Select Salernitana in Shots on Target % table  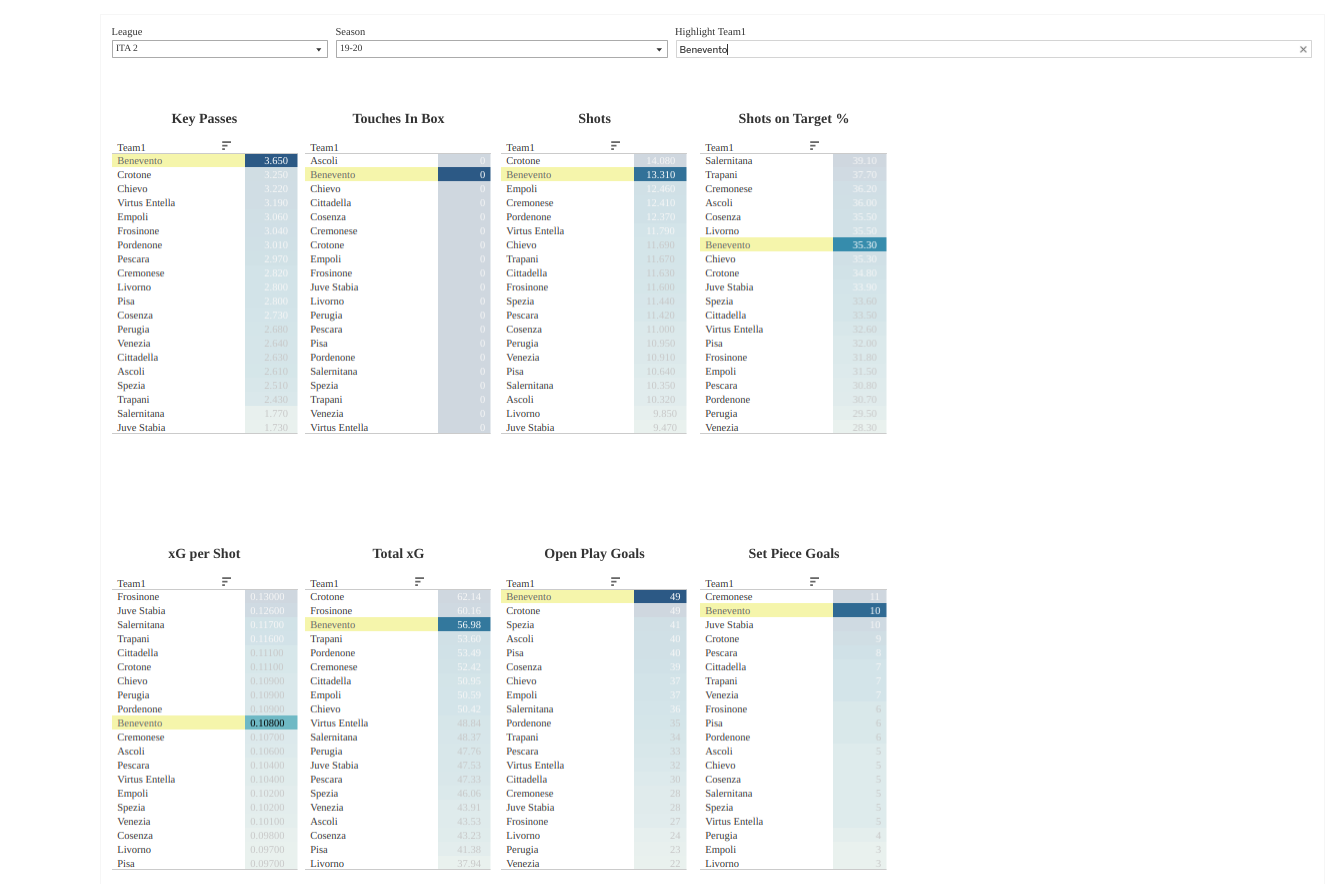[x=729, y=161]
